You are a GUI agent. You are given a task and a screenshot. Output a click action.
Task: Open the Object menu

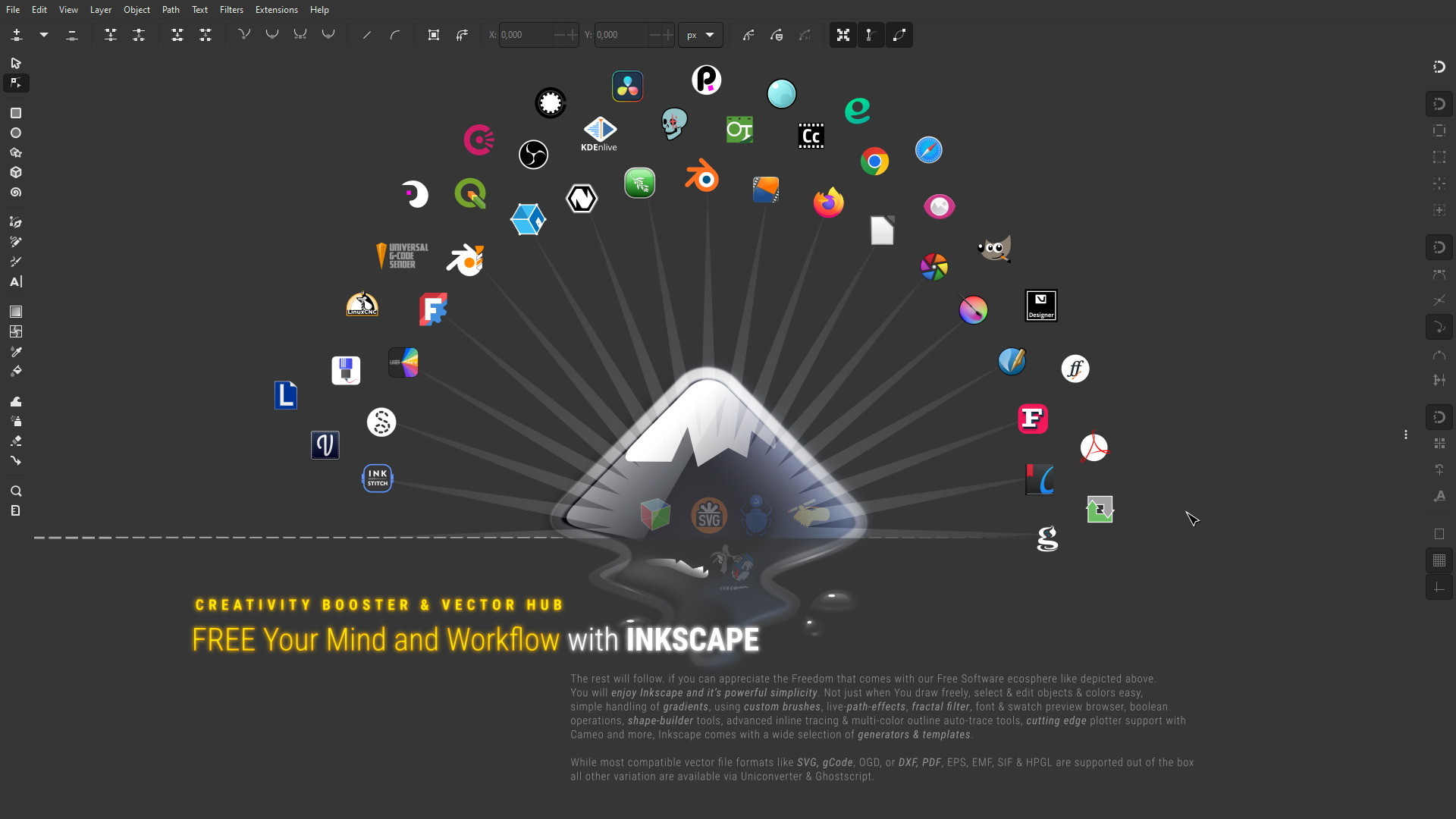[x=136, y=10]
